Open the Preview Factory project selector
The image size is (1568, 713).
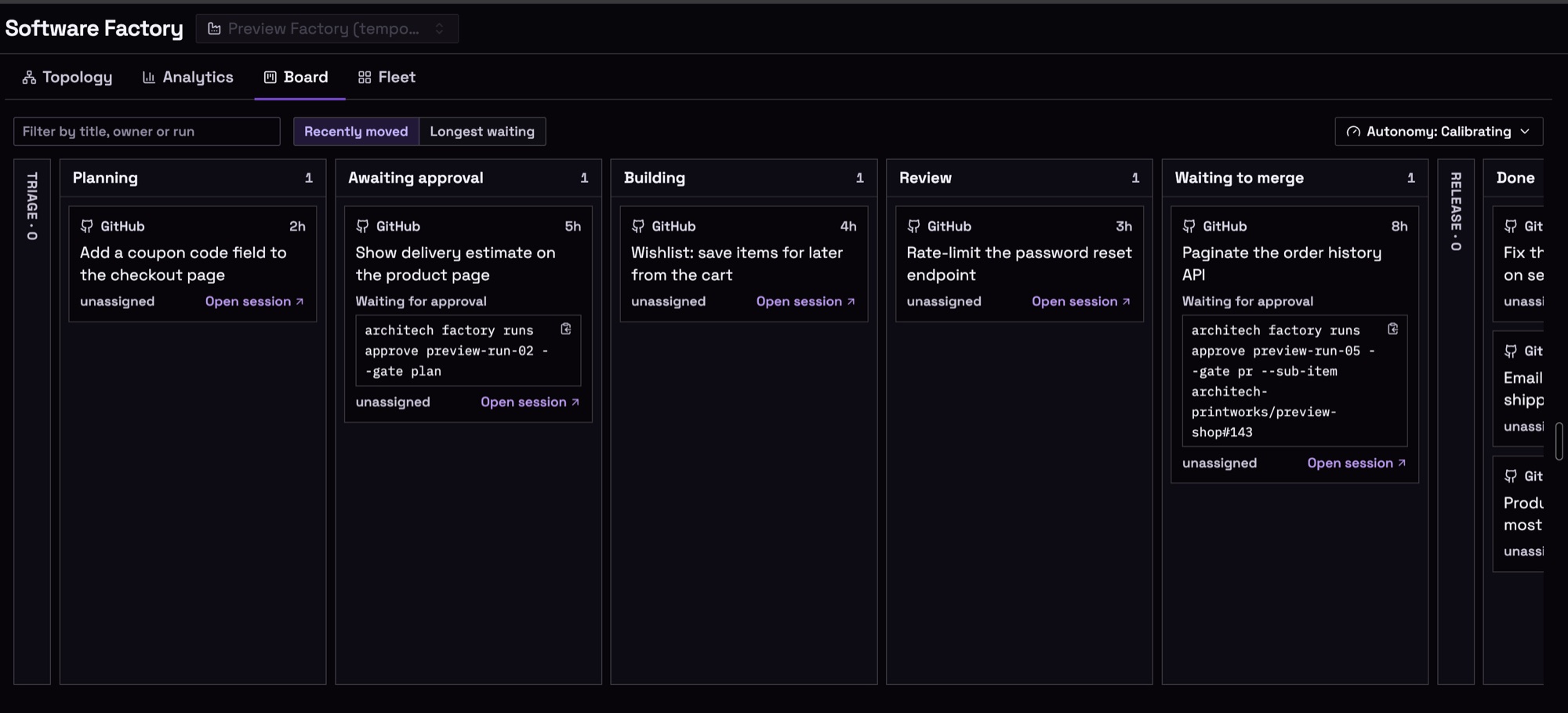click(327, 29)
